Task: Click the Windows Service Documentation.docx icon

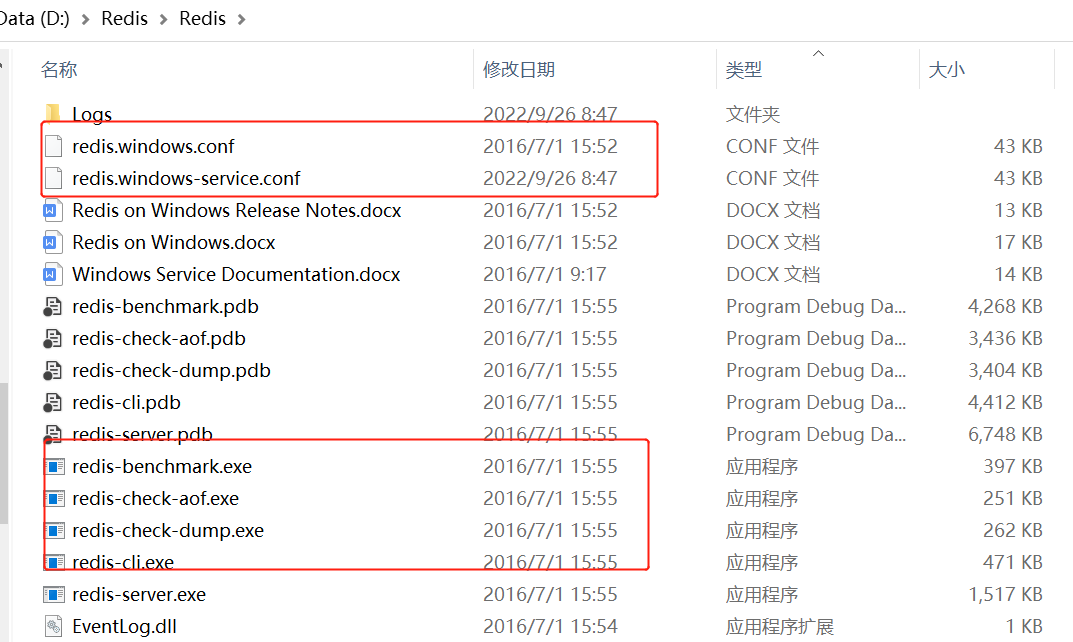Action: (53, 274)
